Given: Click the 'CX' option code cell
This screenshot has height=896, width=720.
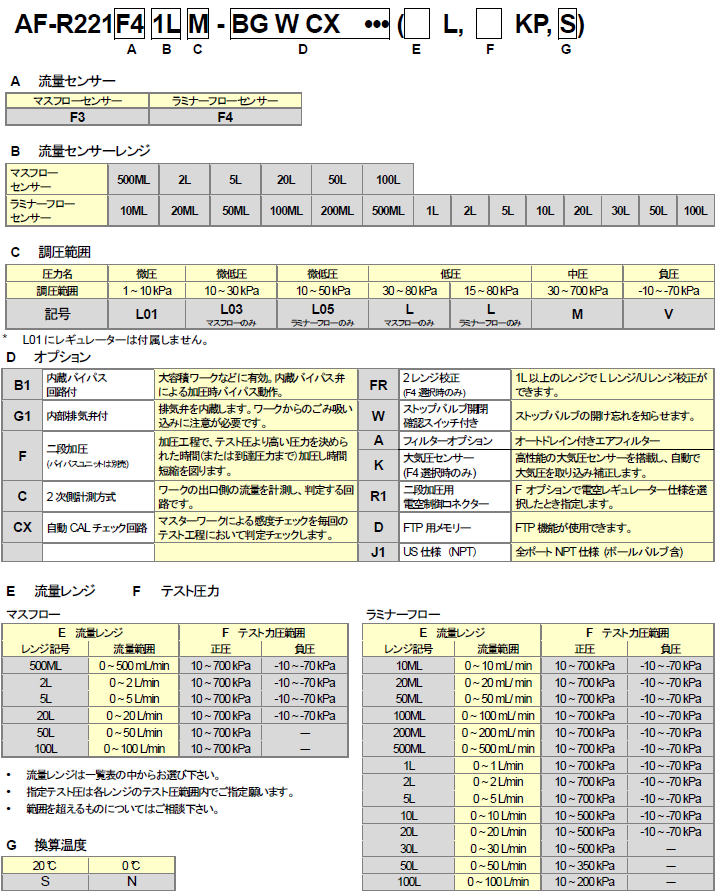Looking at the screenshot, I should 22,527.
